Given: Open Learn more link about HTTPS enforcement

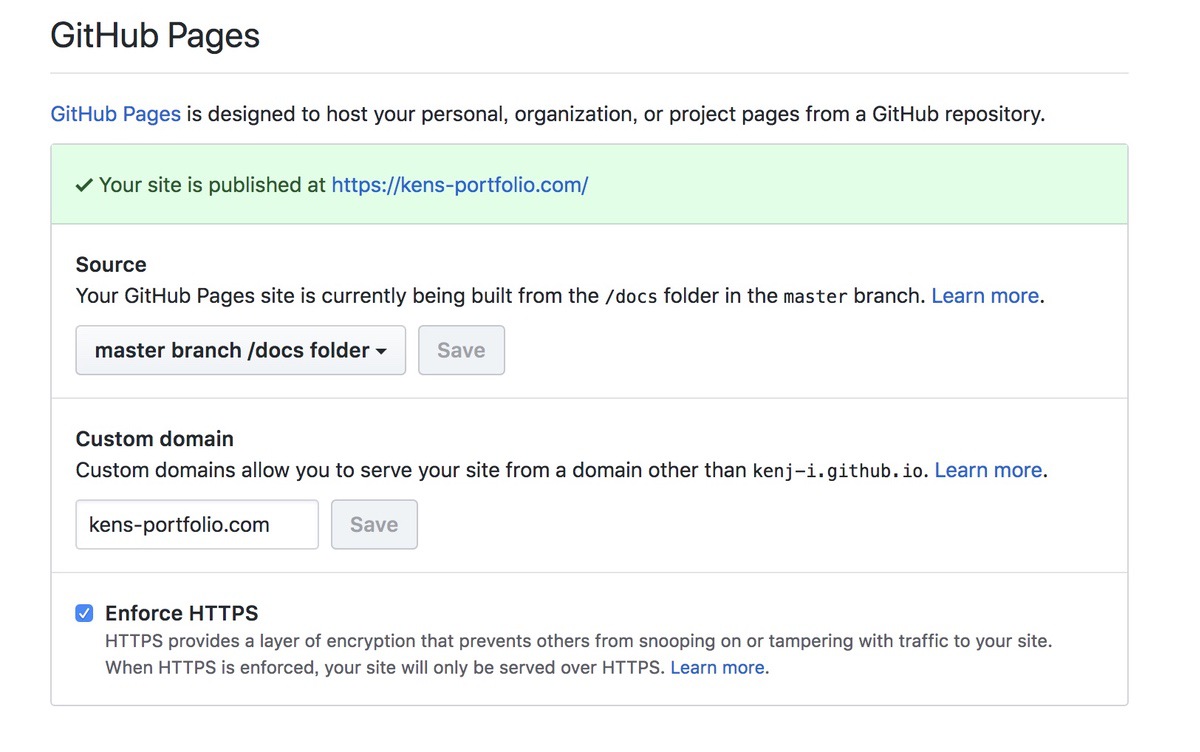Looking at the screenshot, I should 717,667.
